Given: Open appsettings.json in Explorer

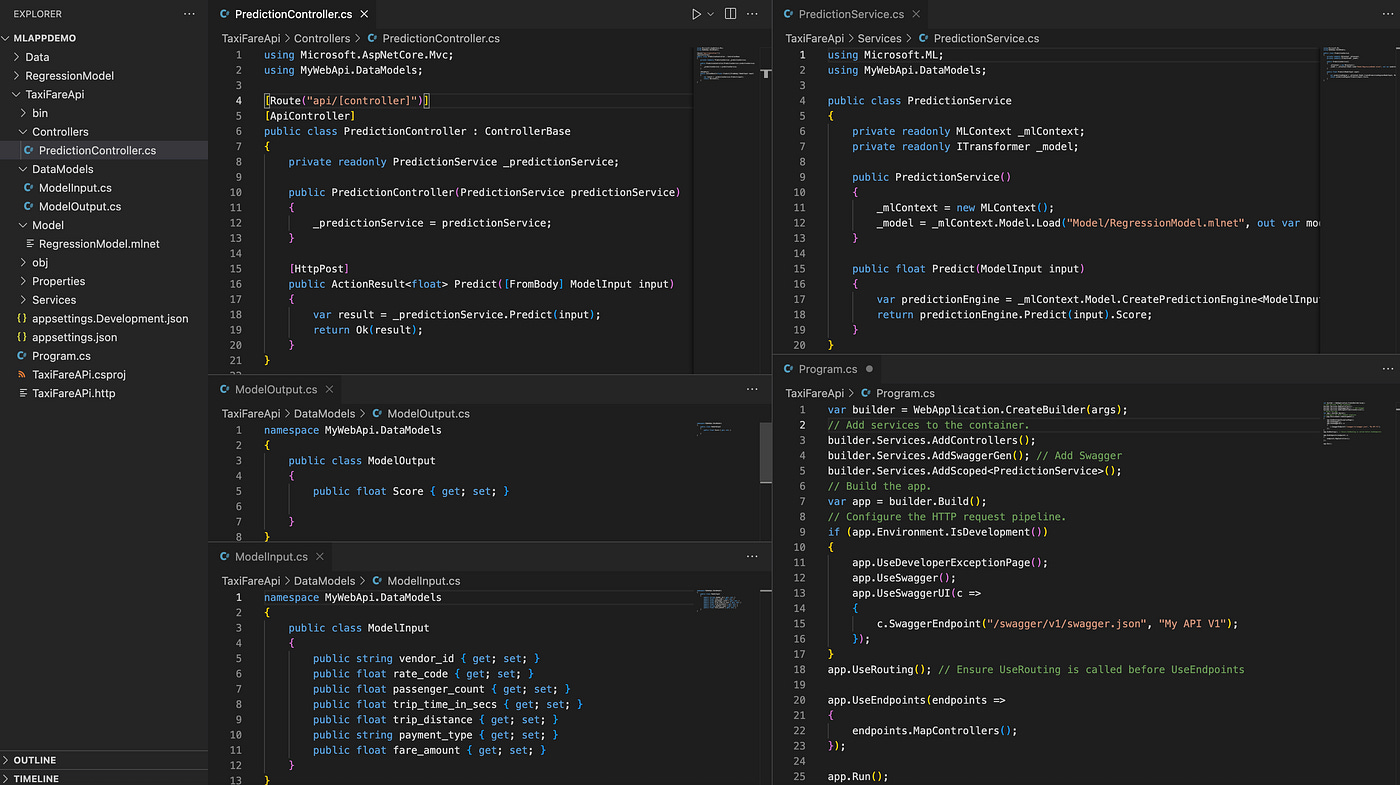Looking at the screenshot, I should tap(74, 338).
